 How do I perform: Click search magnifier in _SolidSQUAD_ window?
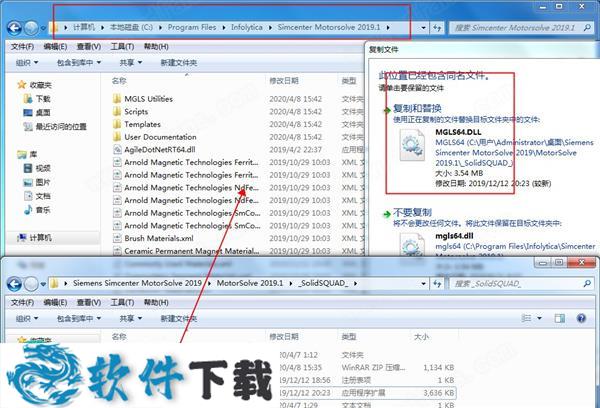[587, 284]
